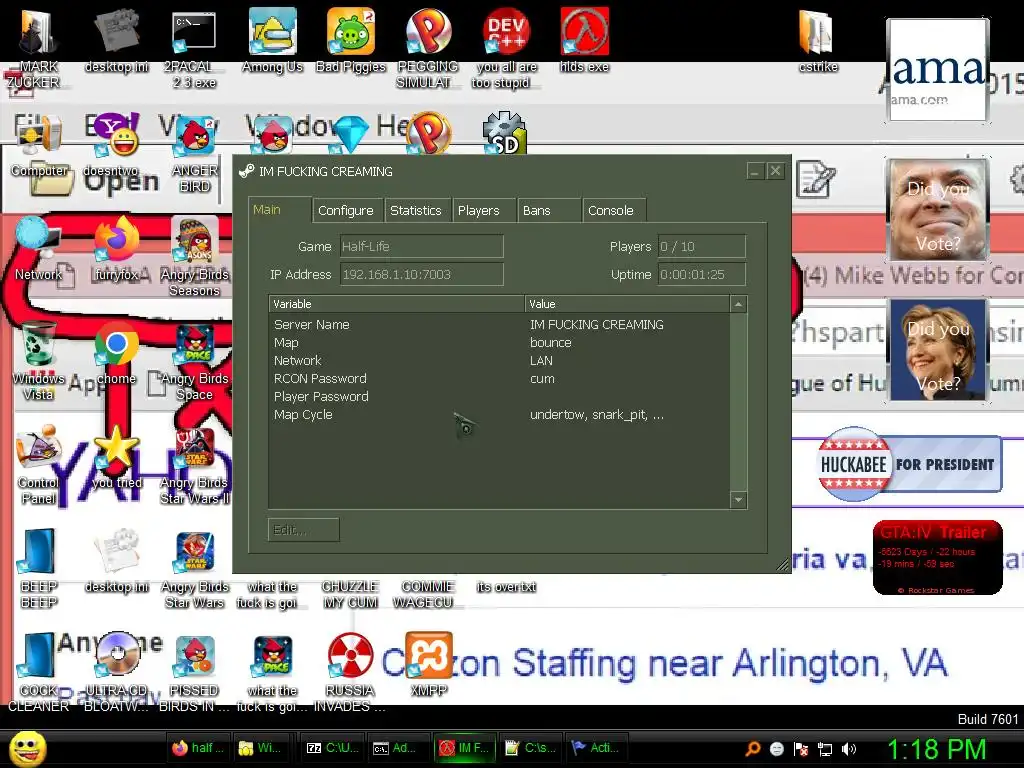Viewport: 1024px width, 768px height.
Task: Select the Server Name row
Action: click(500, 325)
